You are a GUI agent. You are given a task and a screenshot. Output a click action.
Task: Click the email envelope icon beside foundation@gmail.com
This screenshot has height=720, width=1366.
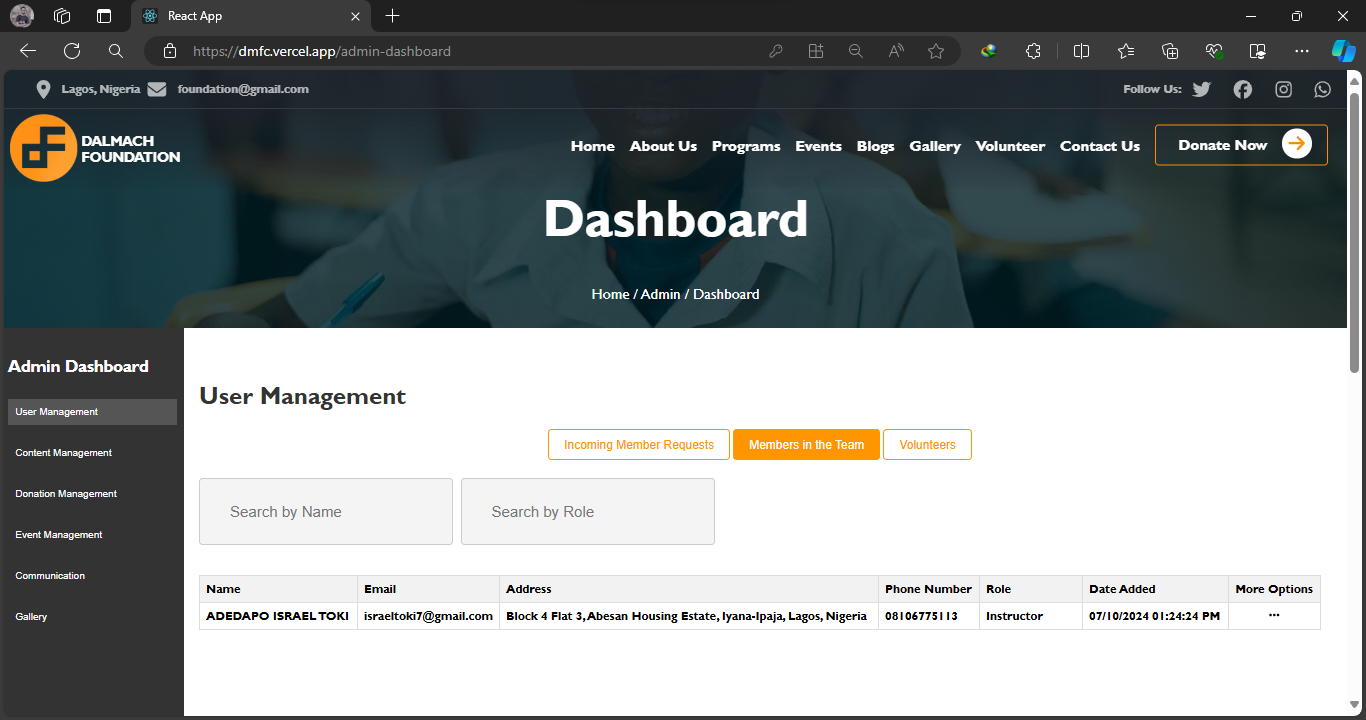157,88
